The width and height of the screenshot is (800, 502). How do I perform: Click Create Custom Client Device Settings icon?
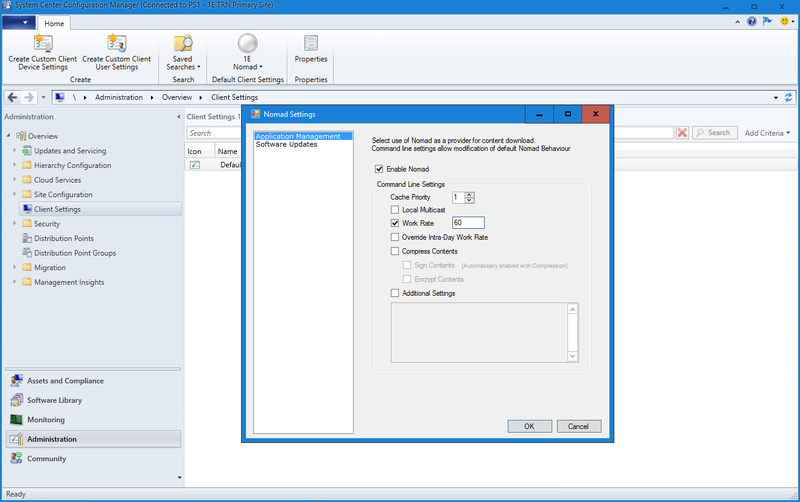point(43,43)
